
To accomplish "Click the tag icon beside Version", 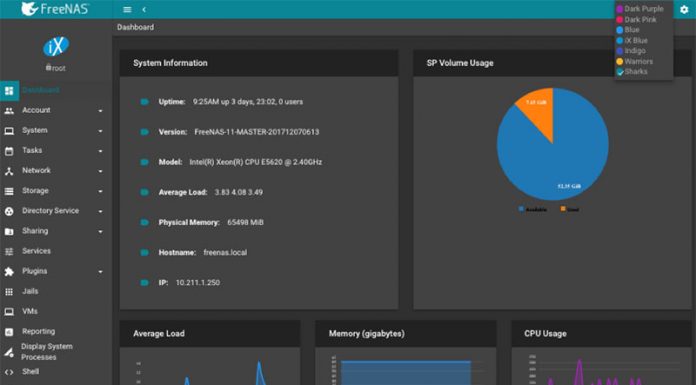I will click(x=144, y=132).
